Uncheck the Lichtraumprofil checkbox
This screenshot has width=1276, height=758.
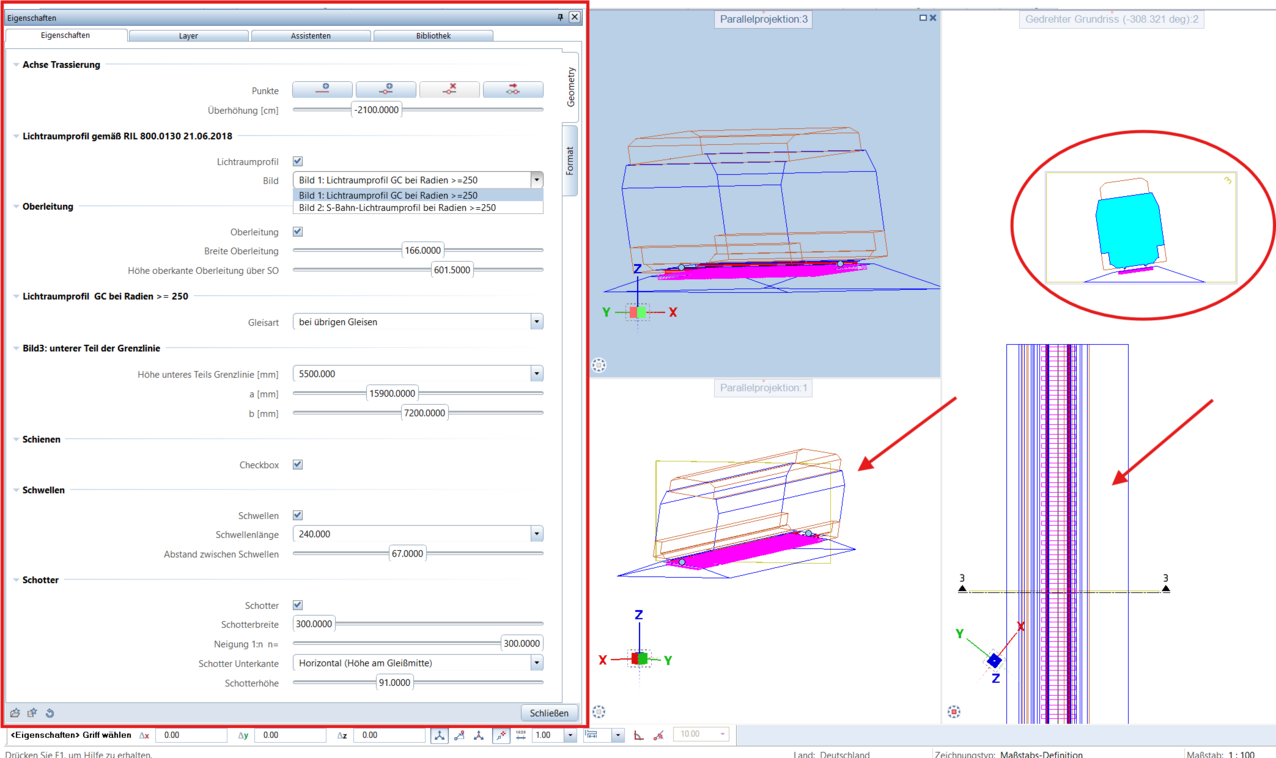298,161
